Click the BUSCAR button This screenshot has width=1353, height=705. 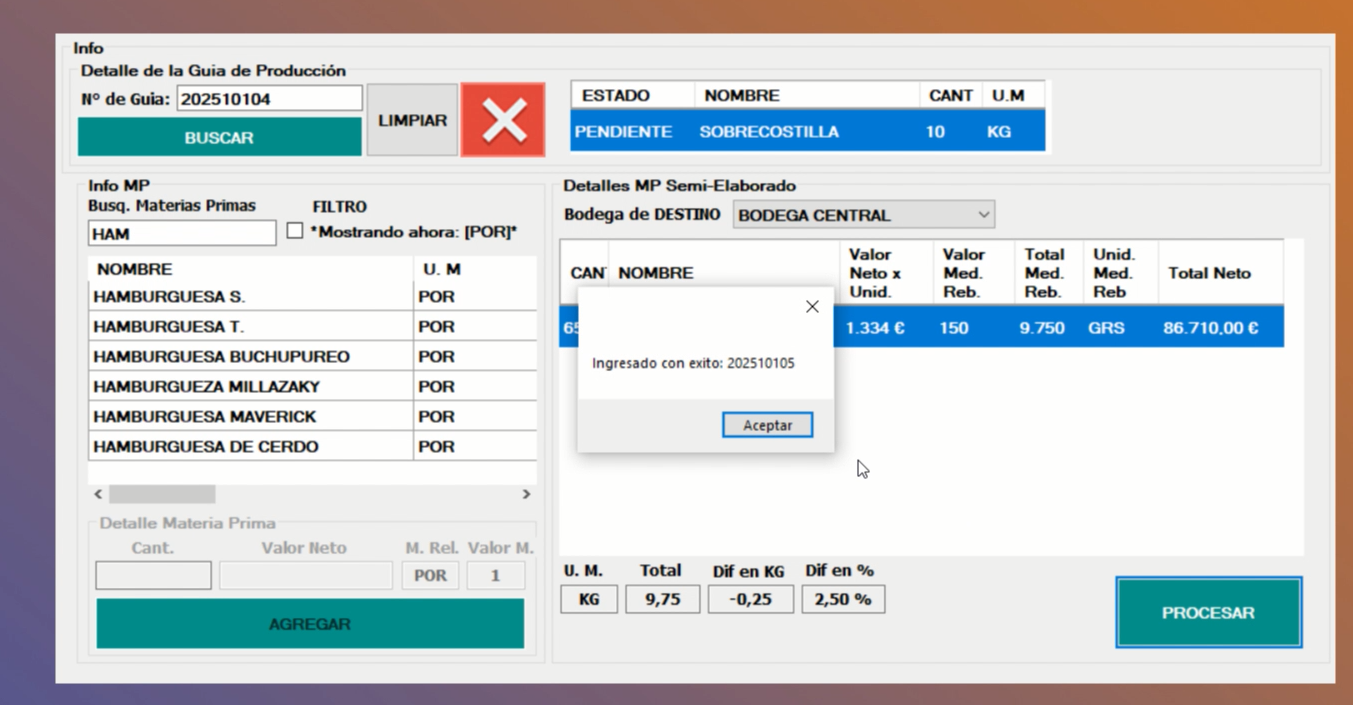tap(219, 138)
